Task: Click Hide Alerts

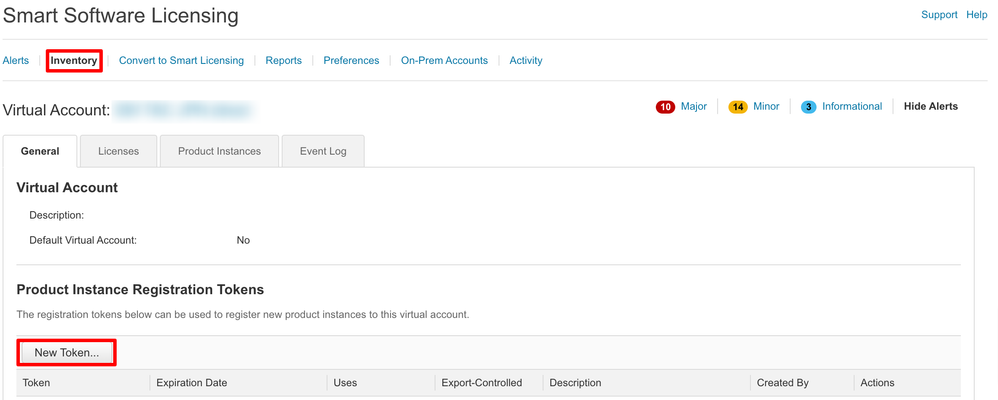Action: tap(931, 106)
